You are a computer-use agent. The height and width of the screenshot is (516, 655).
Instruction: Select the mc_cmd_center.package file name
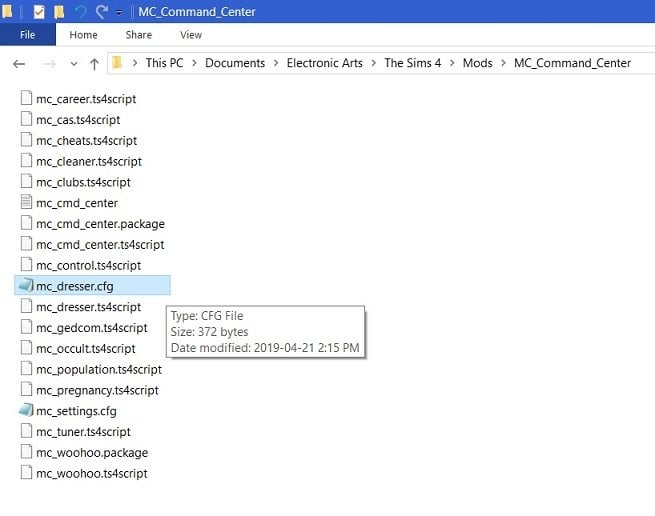[100, 224]
